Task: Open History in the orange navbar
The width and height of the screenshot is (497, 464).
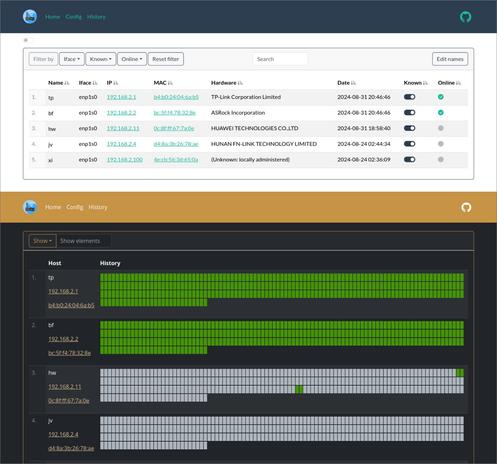Action: [x=98, y=207]
